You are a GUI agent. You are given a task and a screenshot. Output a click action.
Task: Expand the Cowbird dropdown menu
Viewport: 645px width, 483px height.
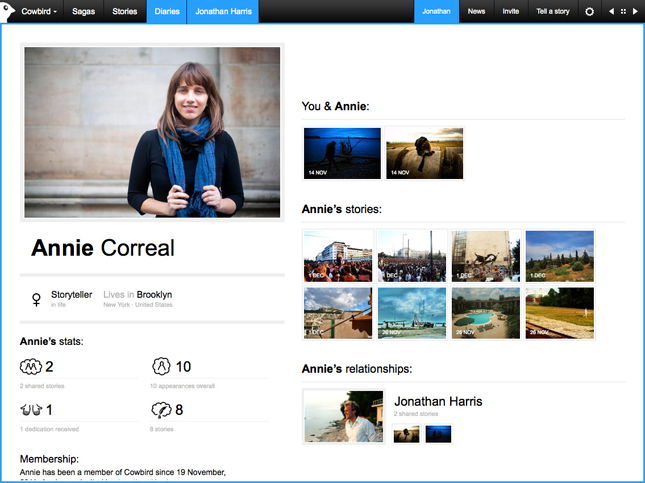(39, 12)
